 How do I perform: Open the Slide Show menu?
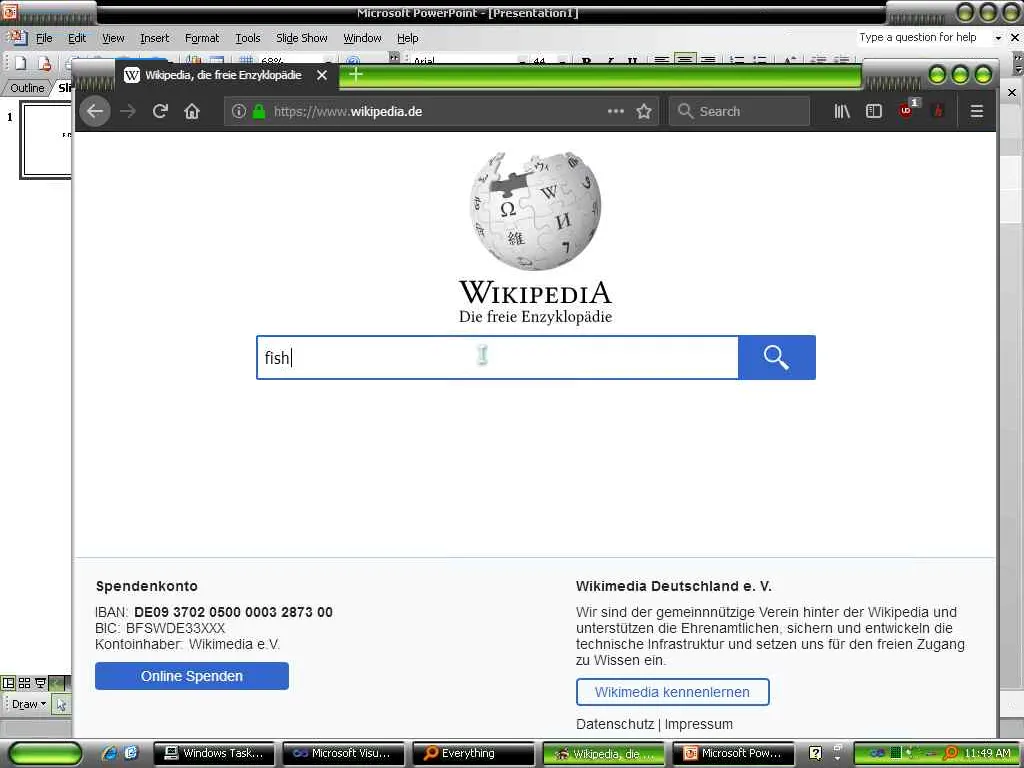click(x=302, y=38)
